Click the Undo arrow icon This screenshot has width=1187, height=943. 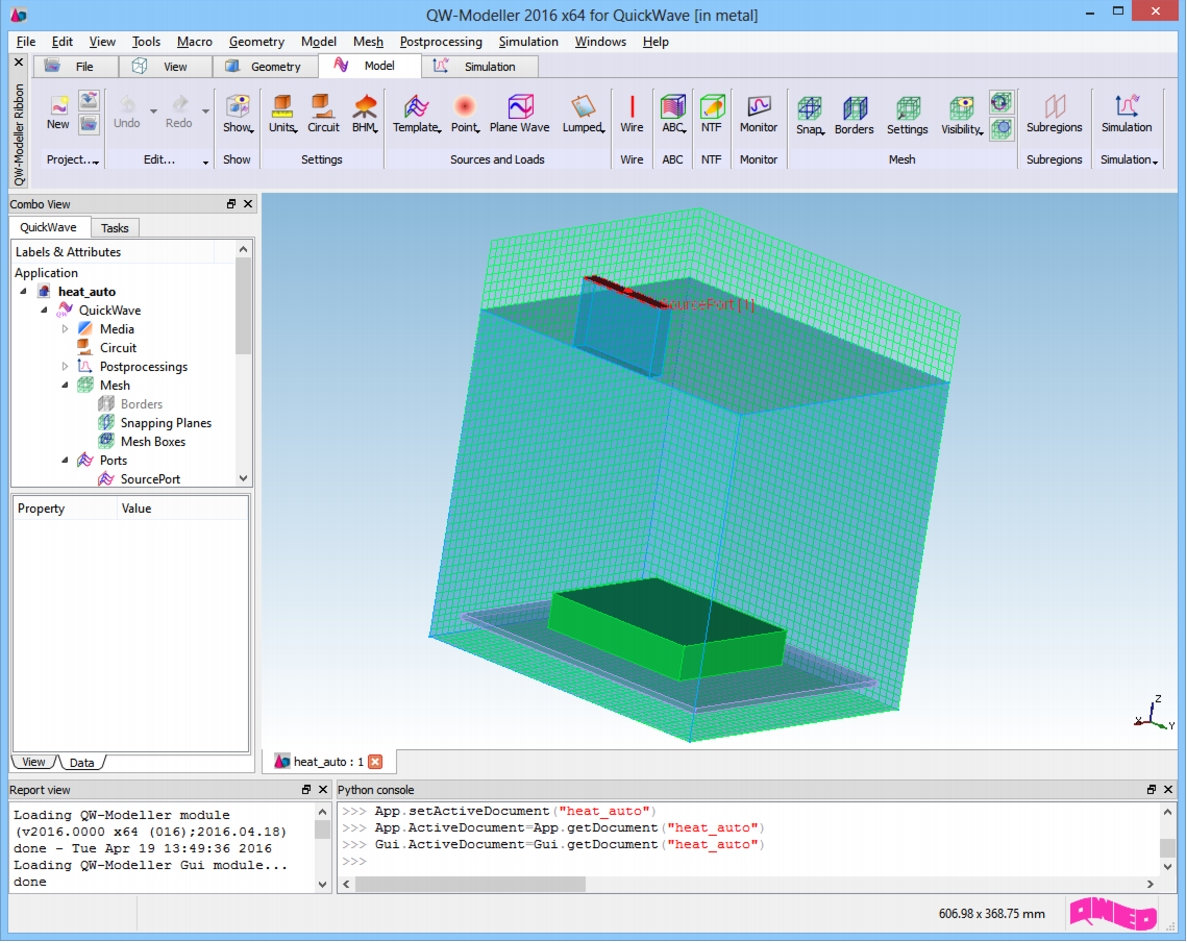point(127,112)
